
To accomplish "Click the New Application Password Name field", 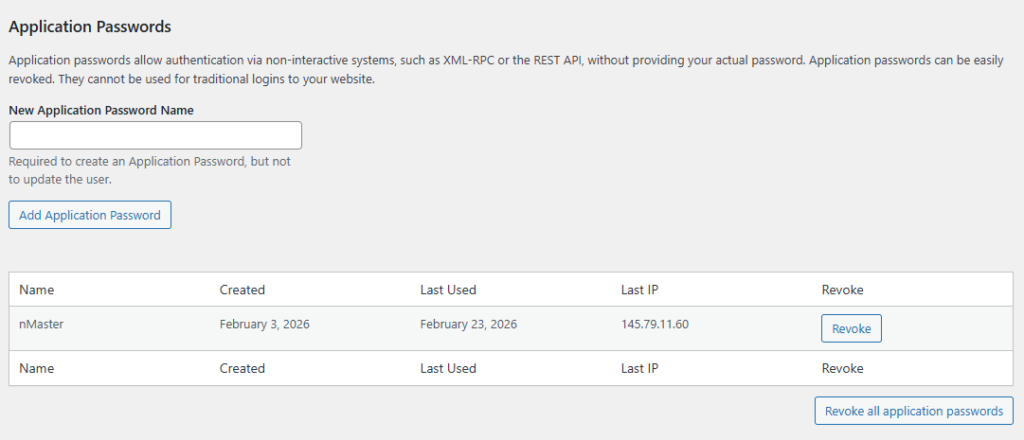I will coord(155,135).
